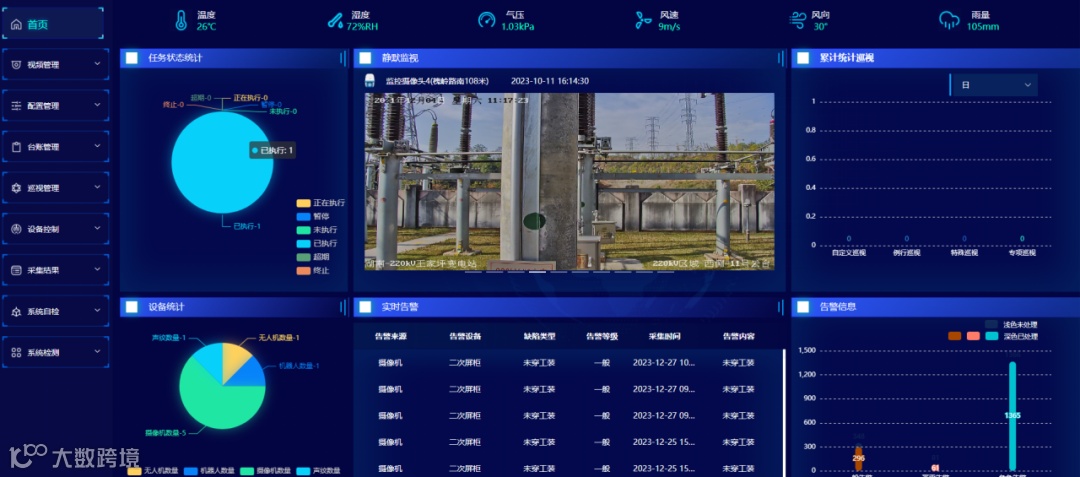Go to the 首页 home menu item
This screenshot has width=1080, height=477.
(x=54, y=23)
